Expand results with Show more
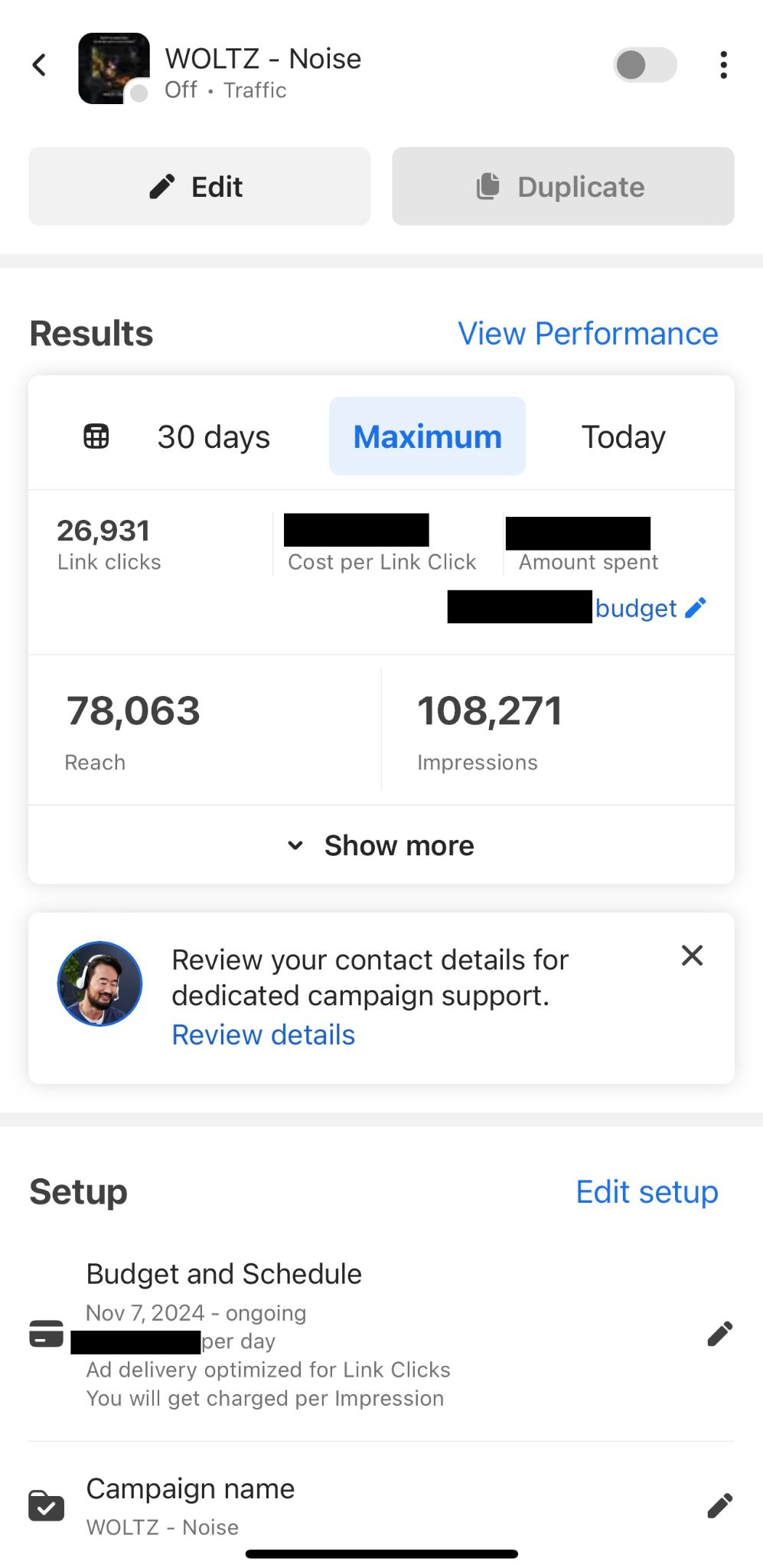The image size is (763, 1568). tap(381, 845)
